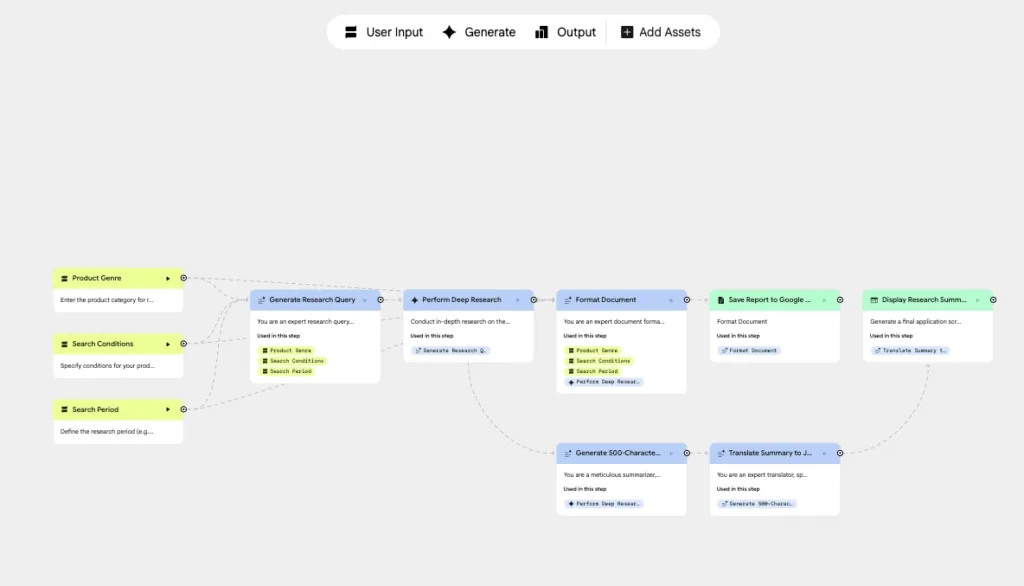Select the Output toolbar item
Image resolution: width=1024 pixels, height=586 pixels.
tap(565, 32)
